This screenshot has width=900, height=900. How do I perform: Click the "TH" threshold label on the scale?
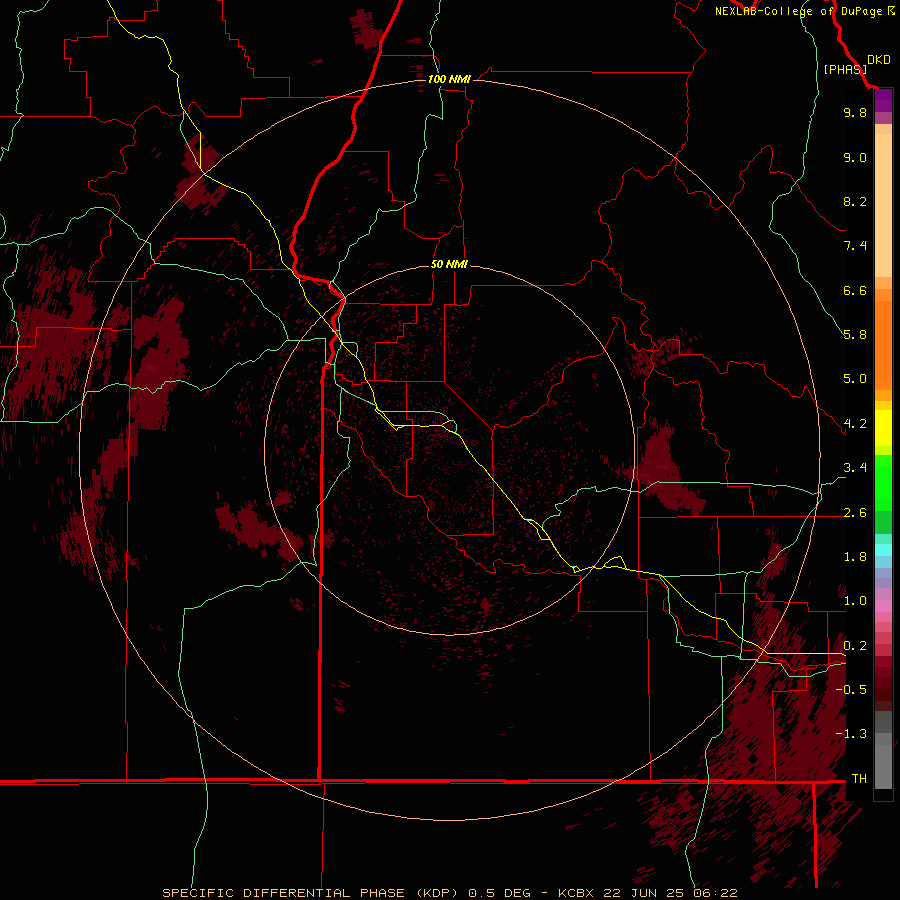(859, 779)
